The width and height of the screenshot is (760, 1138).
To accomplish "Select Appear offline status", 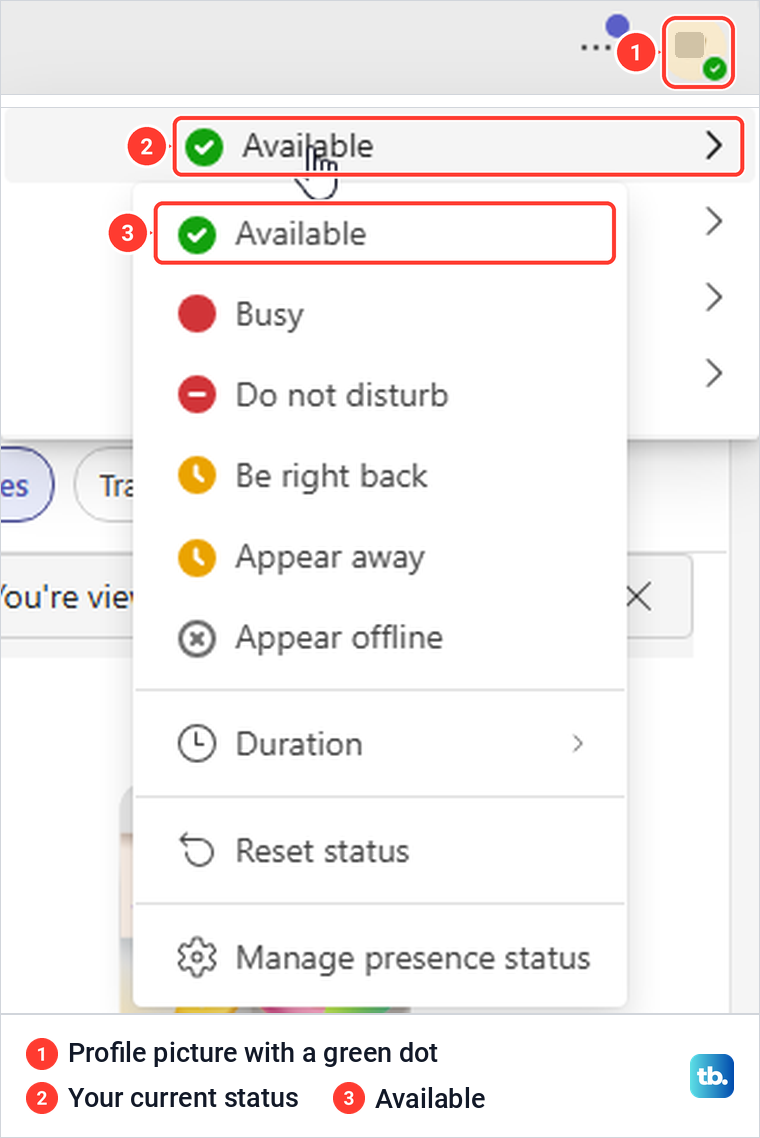I will (x=380, y=638).
